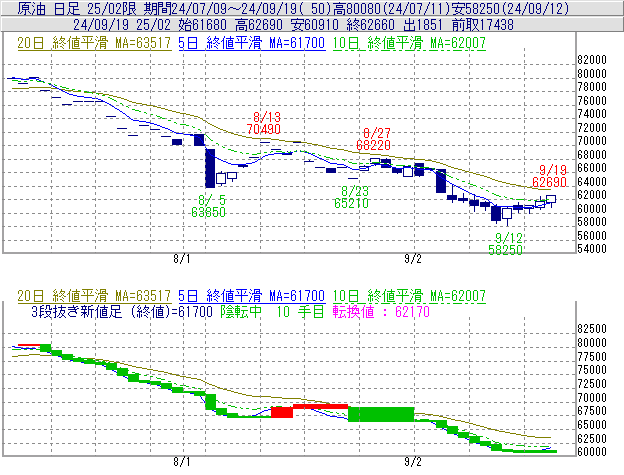Click the 始61680 opening price value
Viewport: 624px width, 475px height.
[203, 25]
